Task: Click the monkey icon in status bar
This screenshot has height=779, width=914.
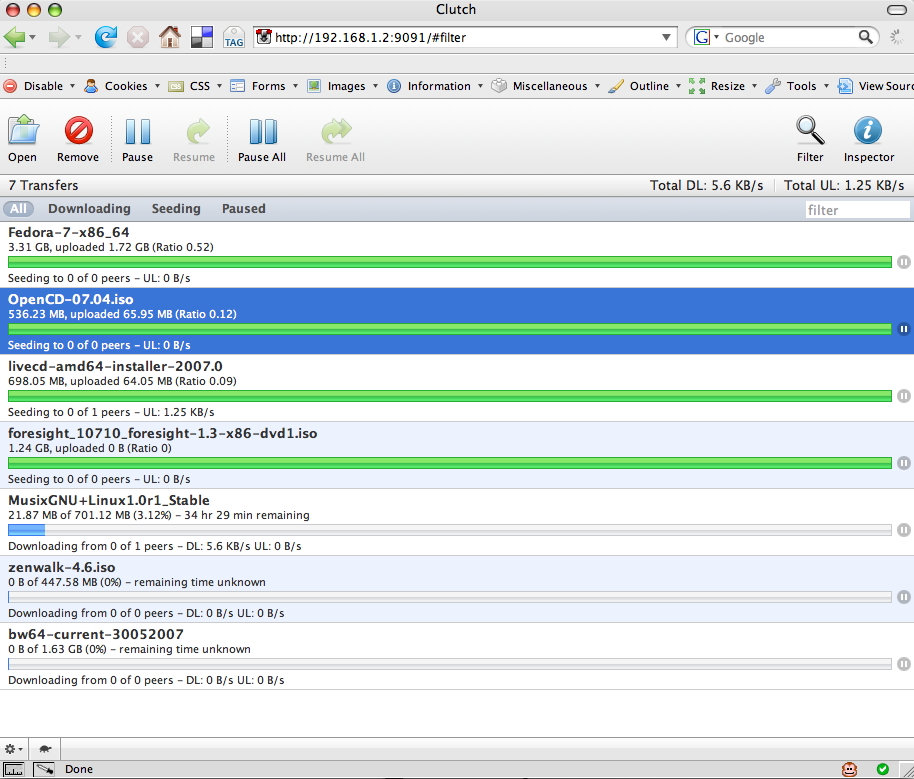Action: (x=849, y=769)
